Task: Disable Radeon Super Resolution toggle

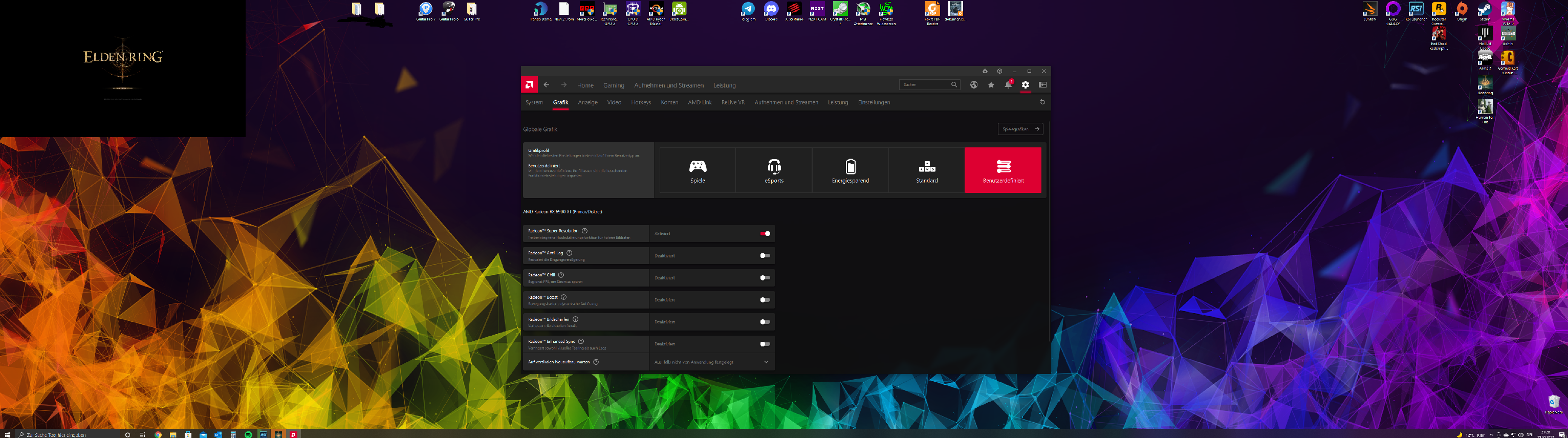Action: 765,234
